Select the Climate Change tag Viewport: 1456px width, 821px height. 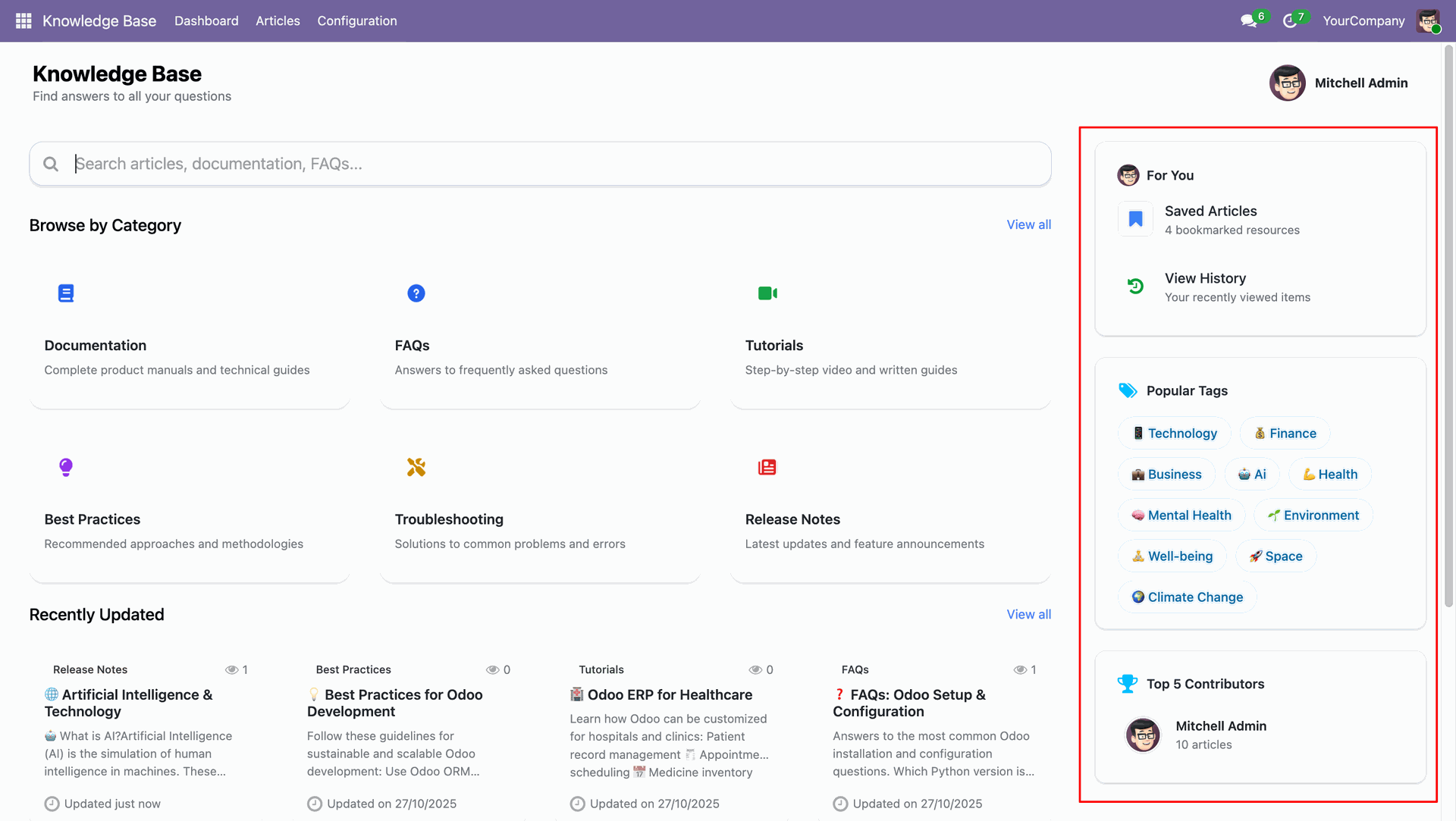[1187, 597]
